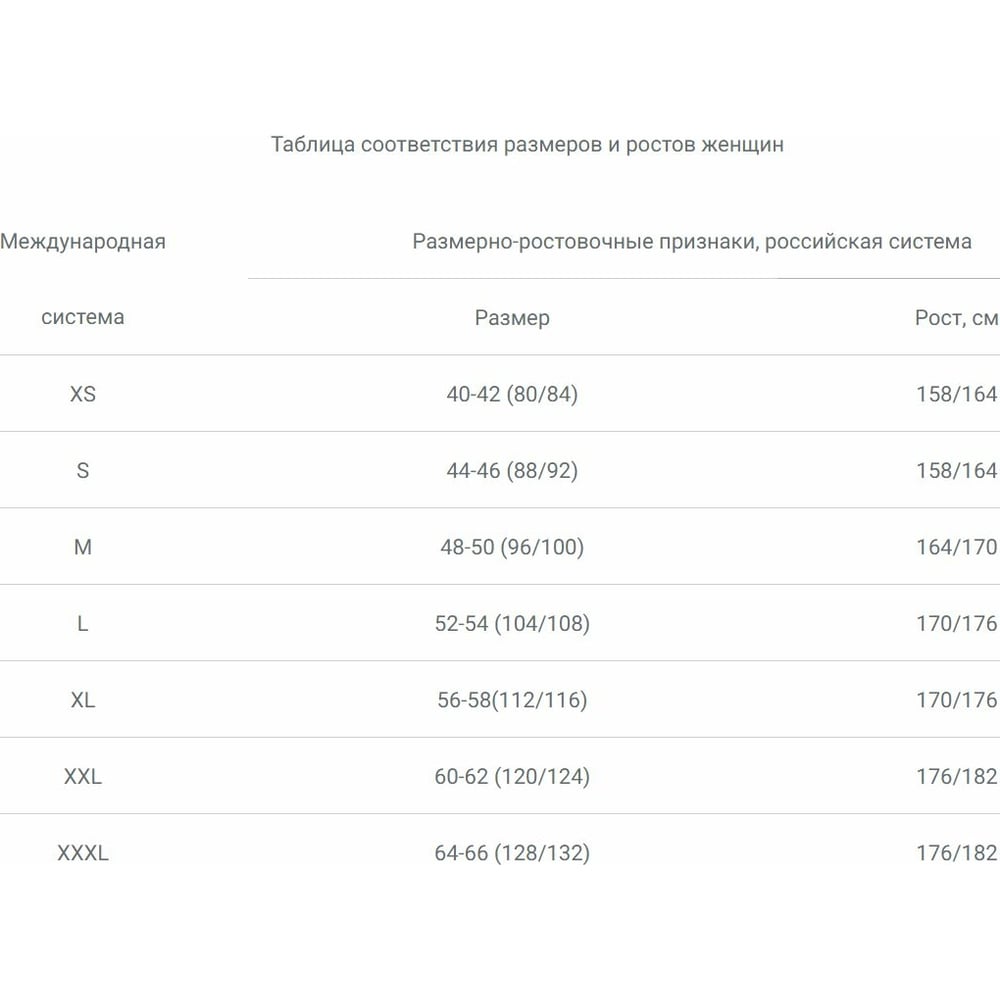Click the 60-62 (120/124) size cell
The height and width of the screenshot is (1000, 1000).
coord(512,776)
